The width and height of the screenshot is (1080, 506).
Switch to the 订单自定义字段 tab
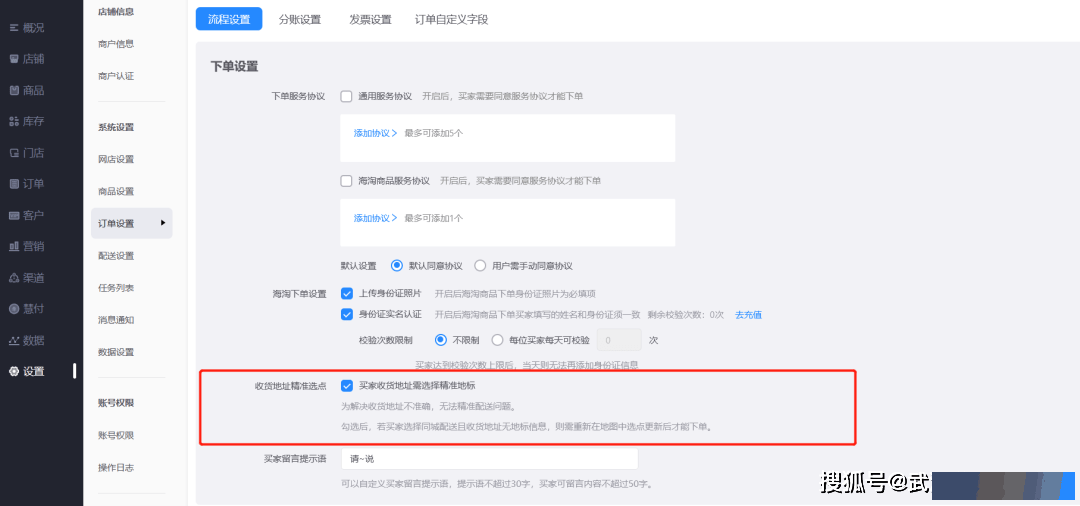tap(451, 20)
